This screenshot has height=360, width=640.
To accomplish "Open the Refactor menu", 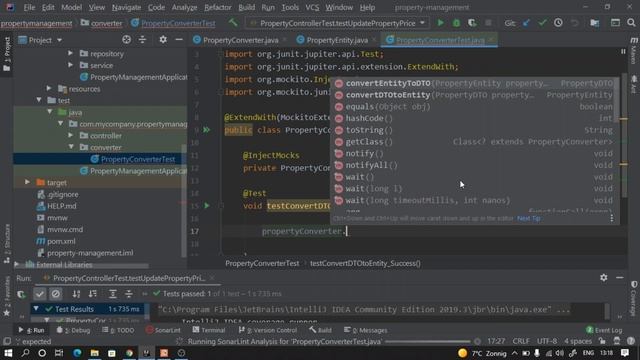I will (218, 7).
